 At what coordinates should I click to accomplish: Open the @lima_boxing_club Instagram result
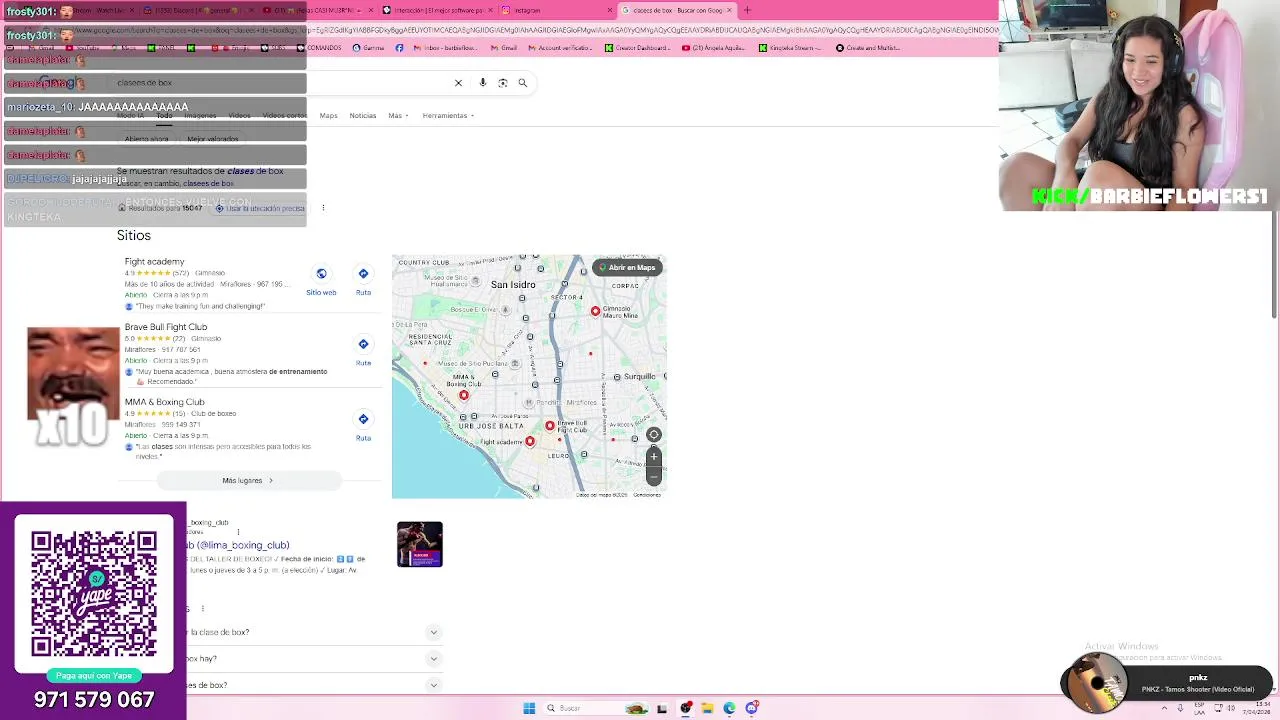(240, 545)
